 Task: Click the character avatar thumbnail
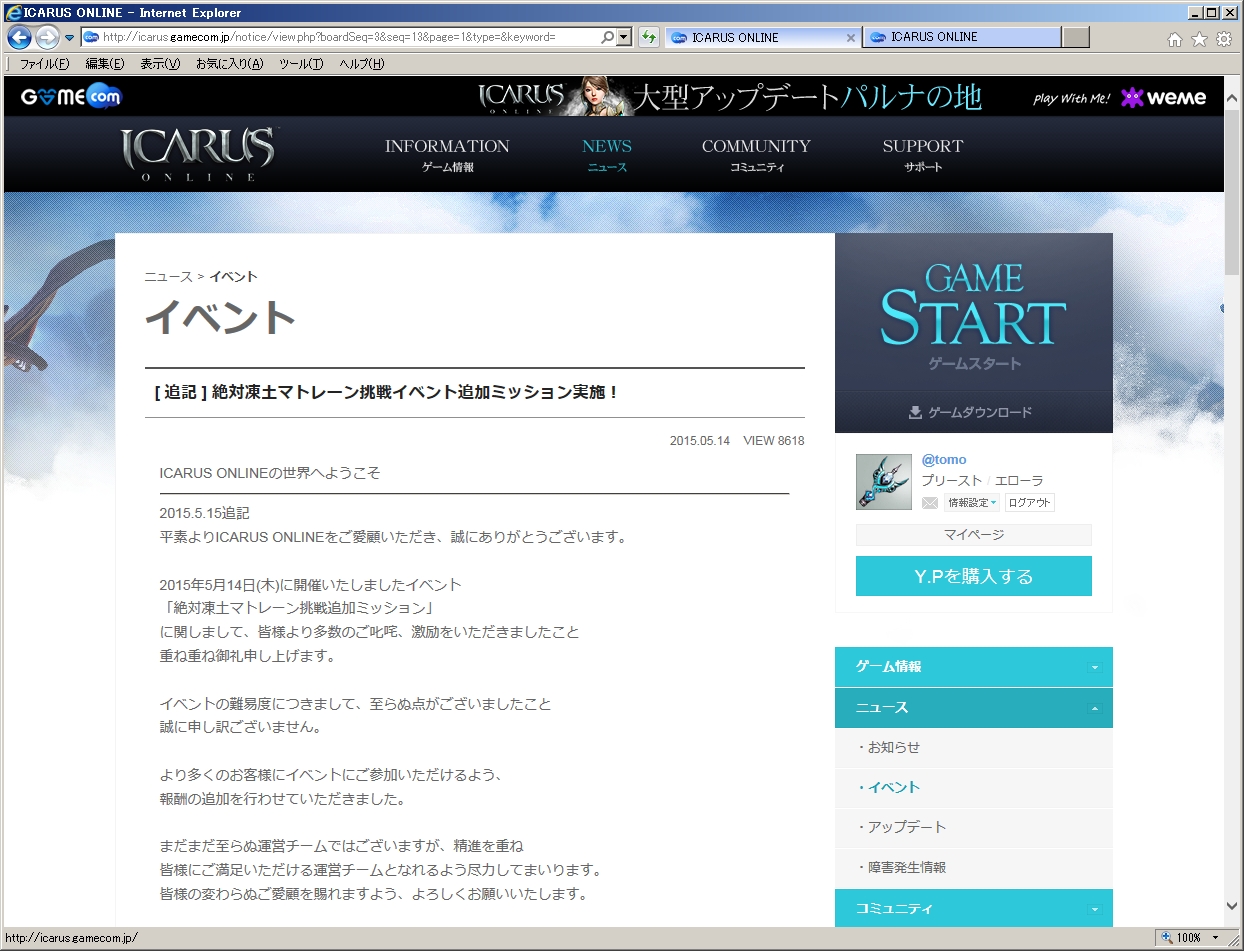pyautogui.click(x=884, y=482)
